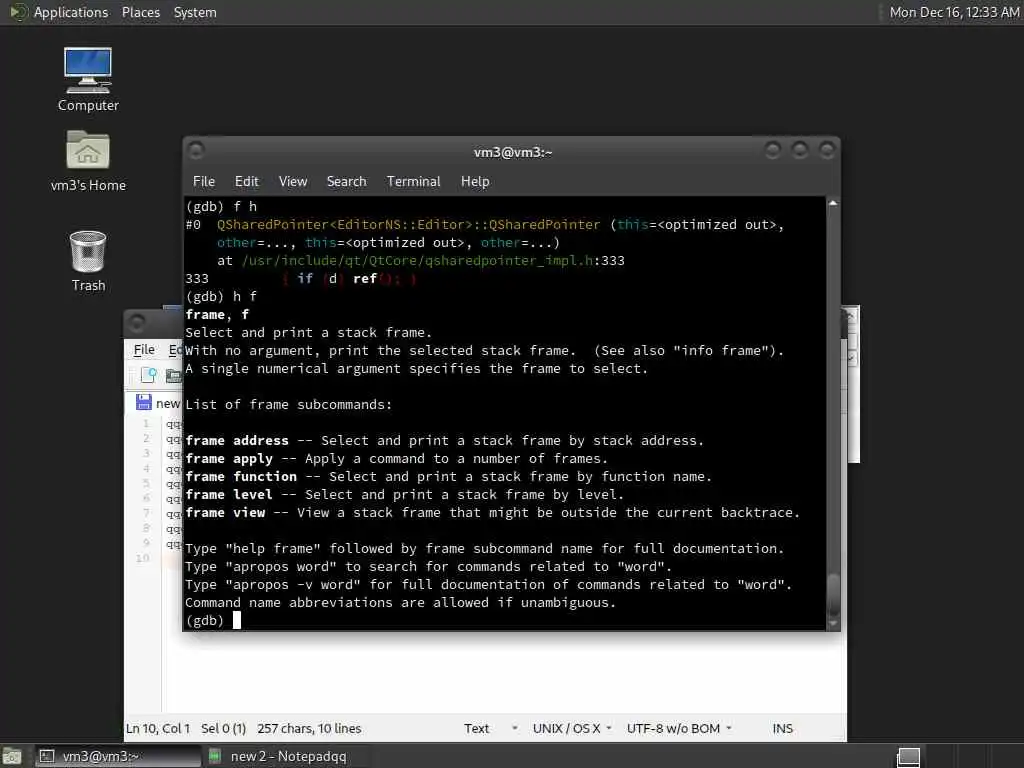Click line number 1 in Notepadqq gutter
The width and height of the screenshot is (1024, 768).
[x=146, y=424]
